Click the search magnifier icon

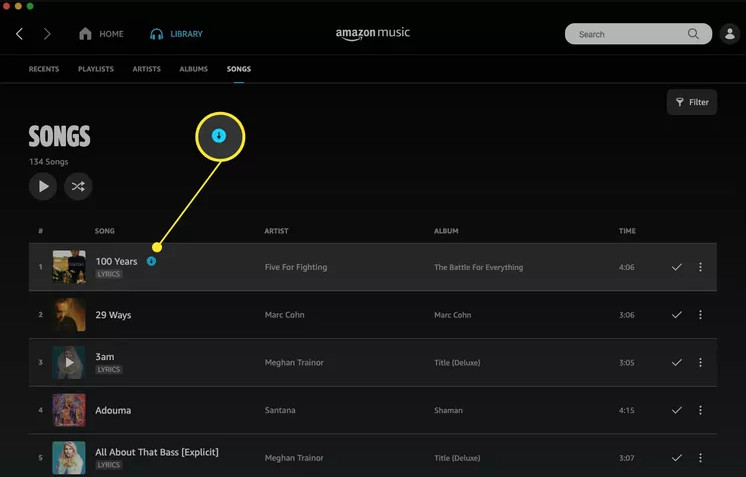coord(693,34)
